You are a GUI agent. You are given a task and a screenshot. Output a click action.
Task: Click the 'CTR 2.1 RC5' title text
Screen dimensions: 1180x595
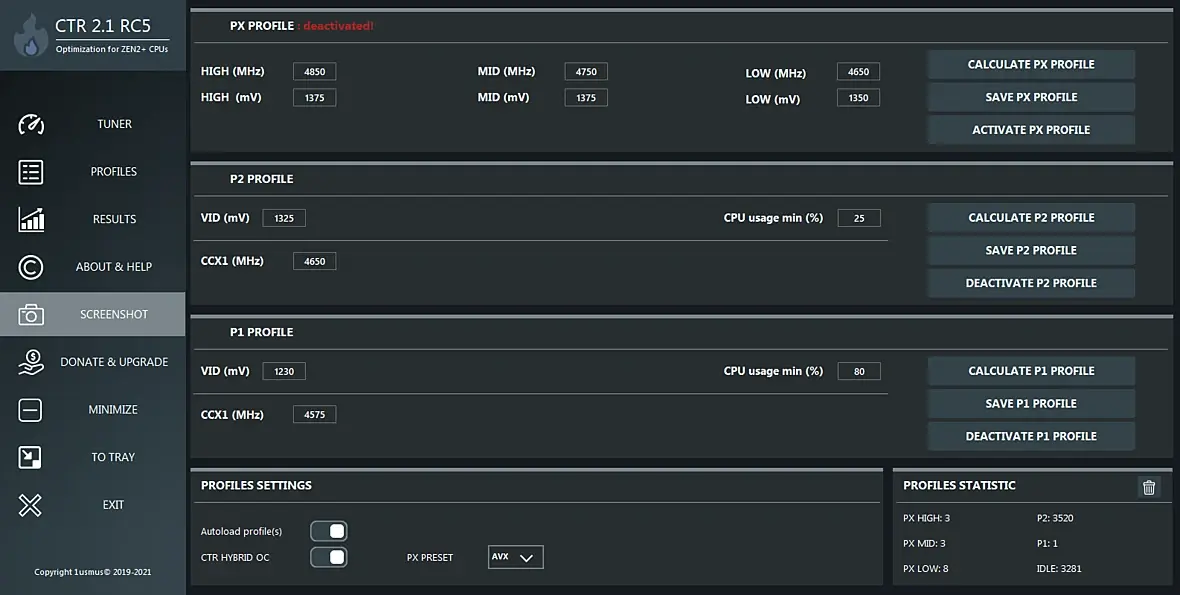(x=103, y=26)
